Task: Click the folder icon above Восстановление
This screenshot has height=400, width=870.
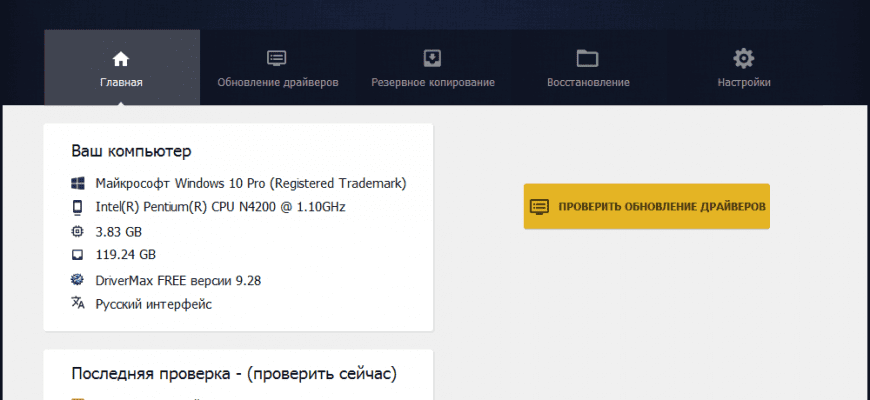Action: pos(587,58)
